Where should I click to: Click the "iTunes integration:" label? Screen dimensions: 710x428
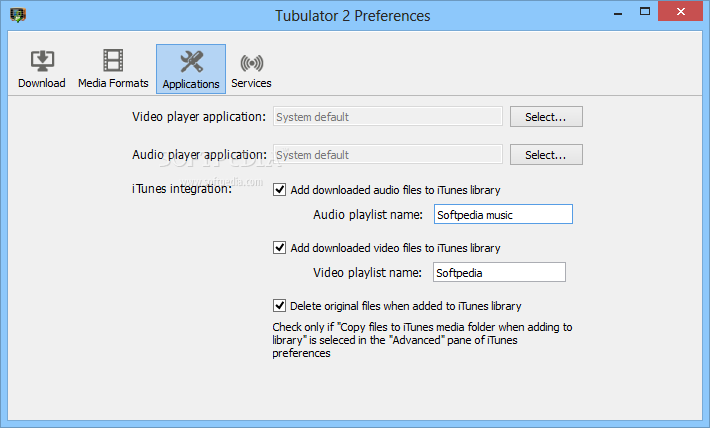pos(182,189)
